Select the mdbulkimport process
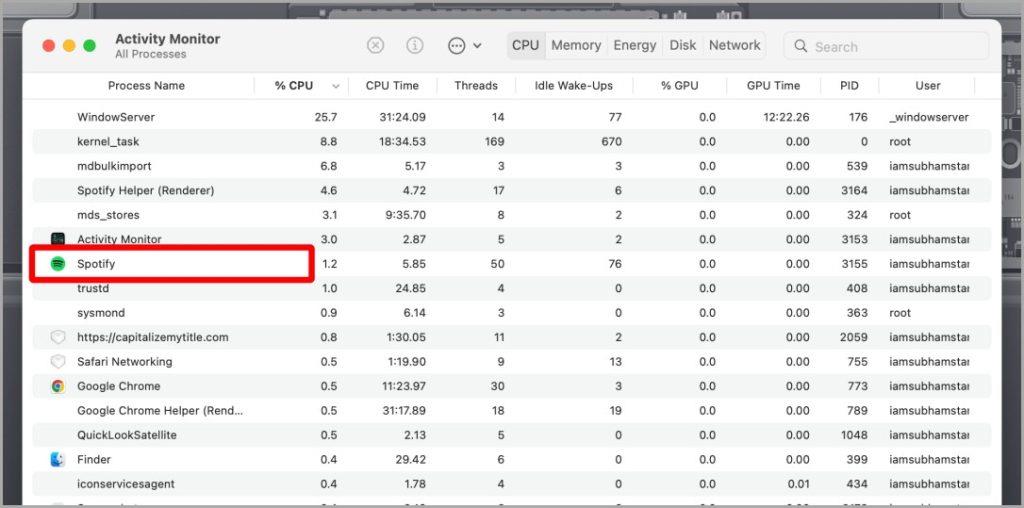The width and height of the screenshot is (1024, 508). tap(114, 167)
